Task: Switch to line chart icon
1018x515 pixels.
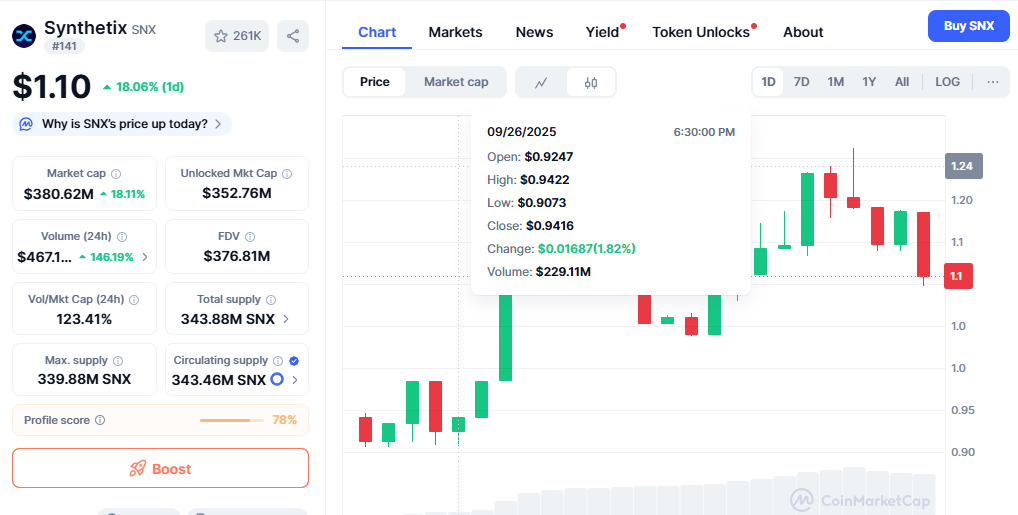Action: point(541,82)
